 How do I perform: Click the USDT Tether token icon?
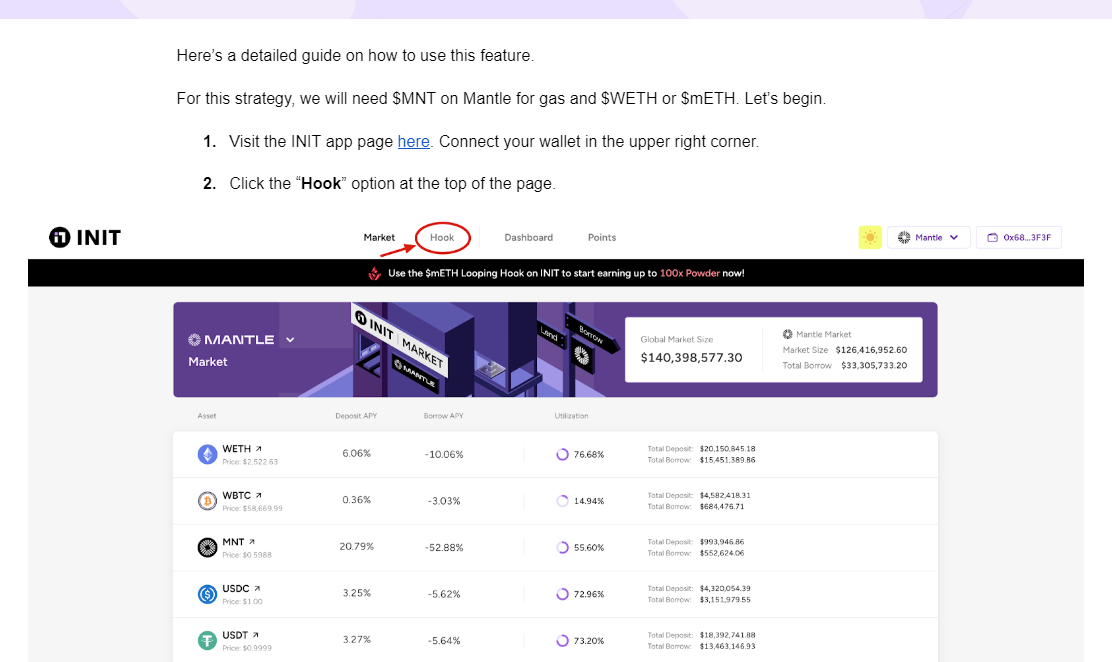[207, 641]
